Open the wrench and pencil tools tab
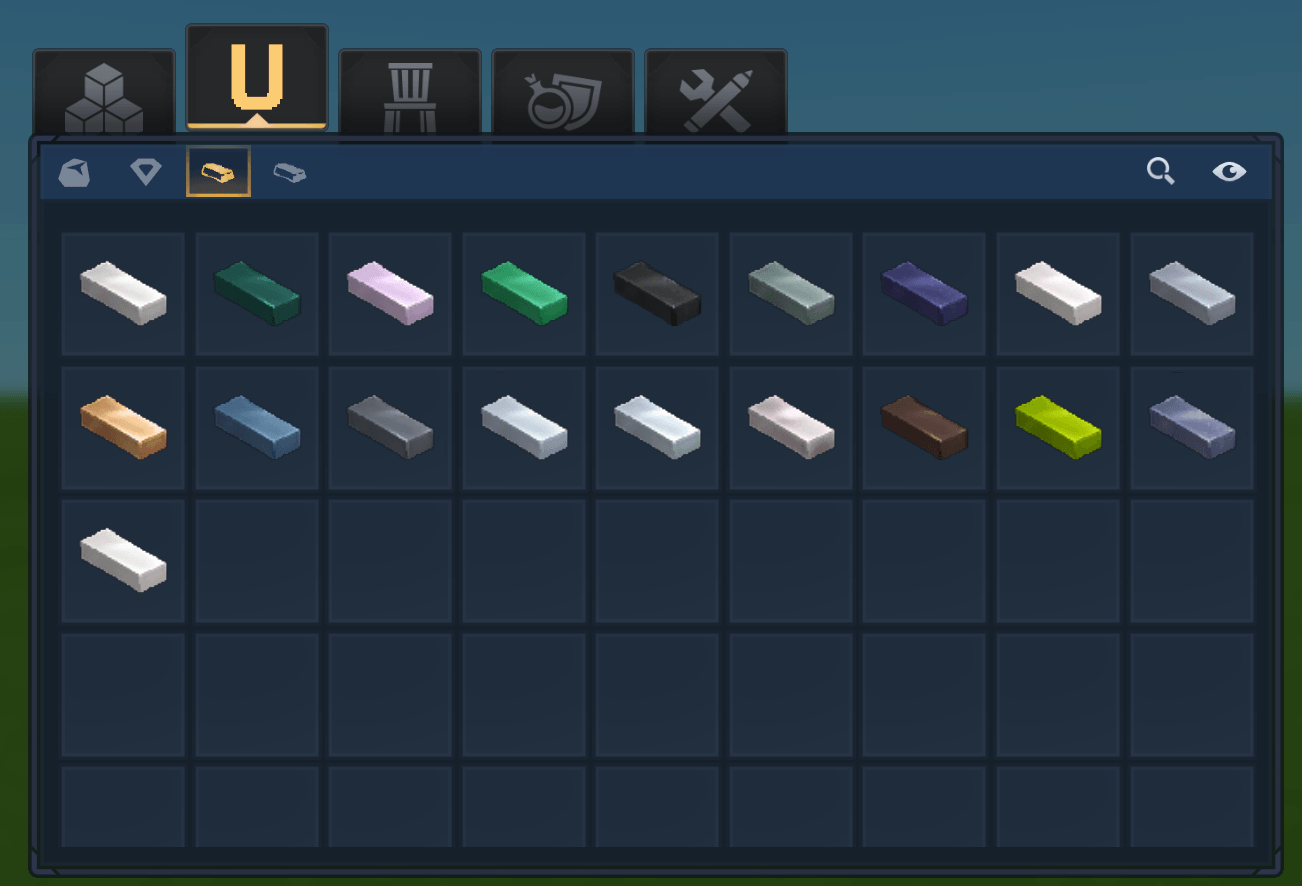Image resolution: width=1302 pixels, height=886 pixels. click(x=716, y=93)
